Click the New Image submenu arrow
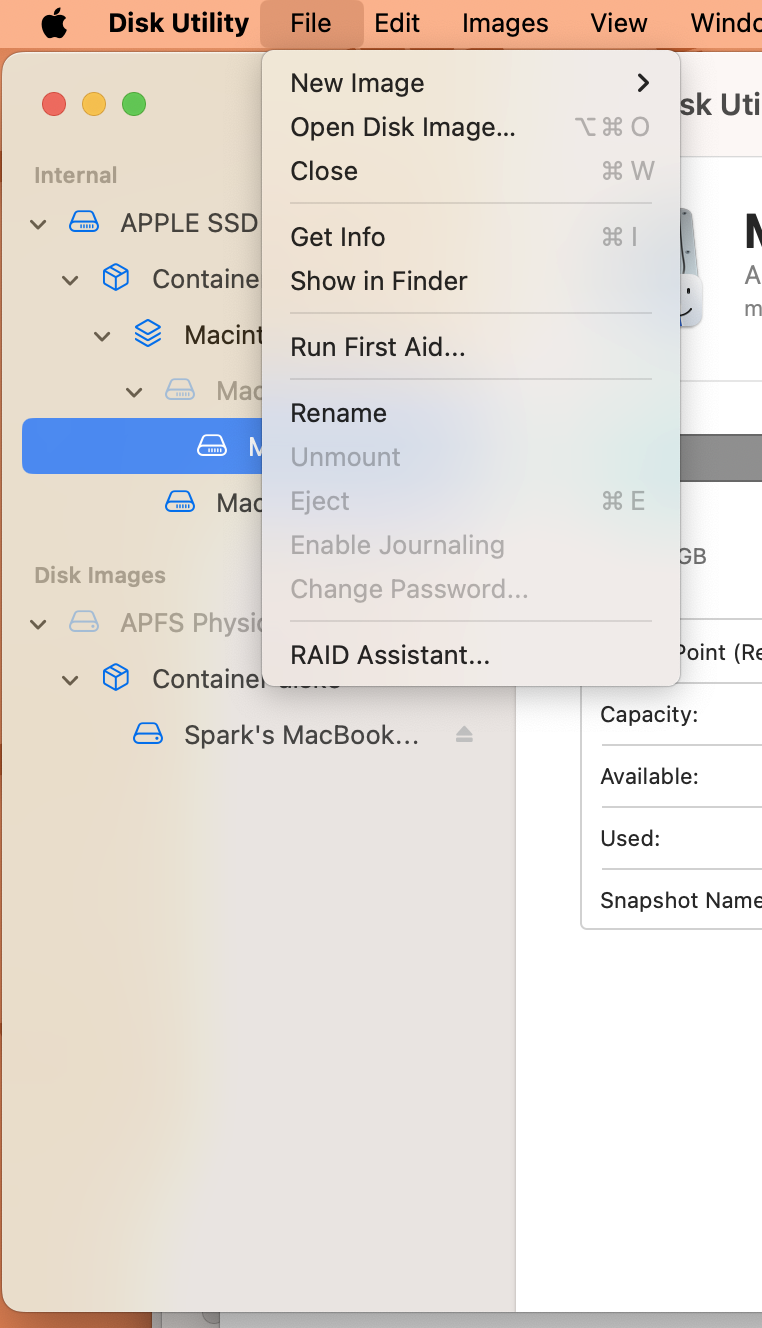Screen dimensions: 762x1328 tap(643, 83)
